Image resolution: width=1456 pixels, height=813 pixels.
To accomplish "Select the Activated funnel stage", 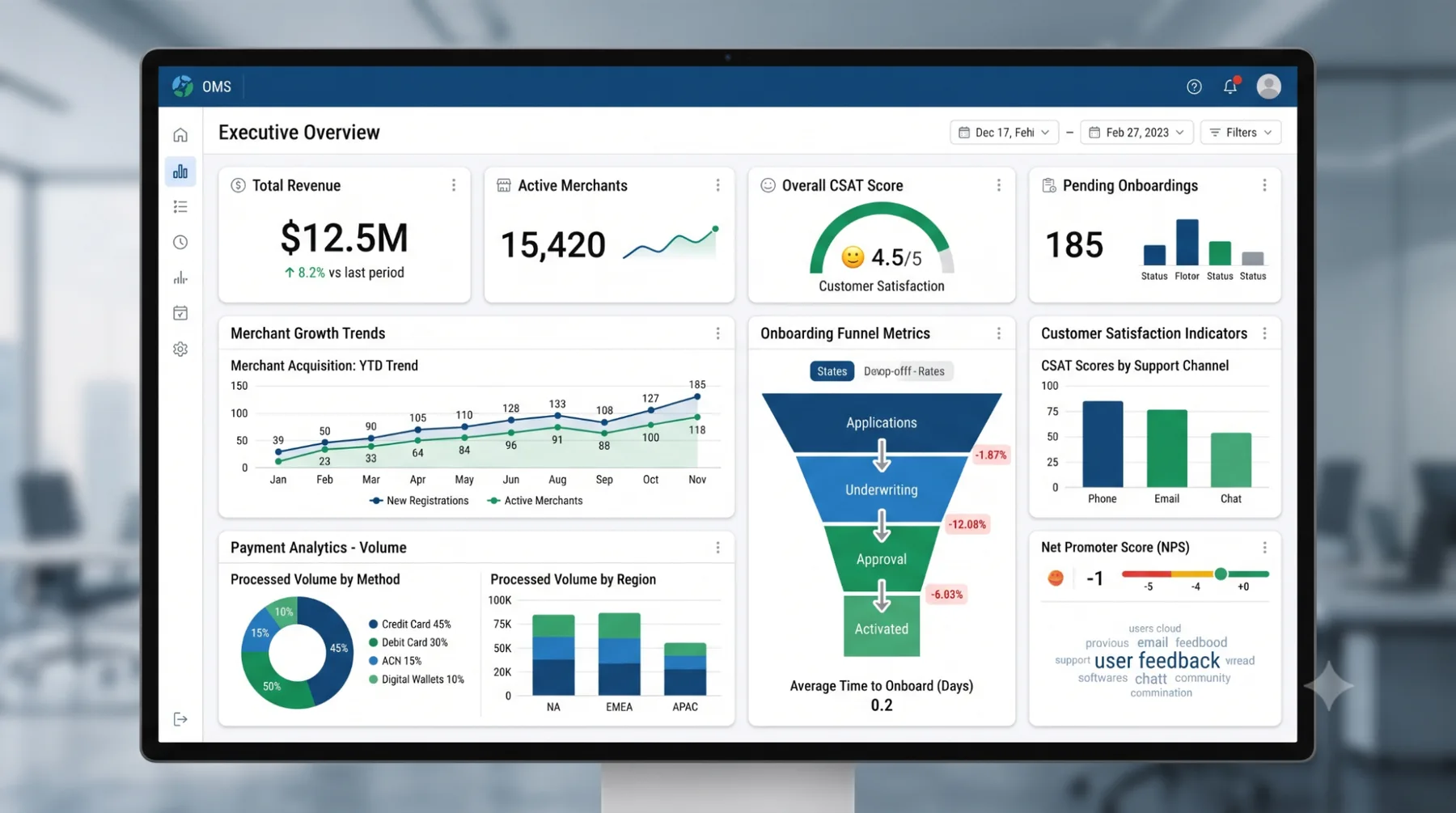I will point(882,627).
